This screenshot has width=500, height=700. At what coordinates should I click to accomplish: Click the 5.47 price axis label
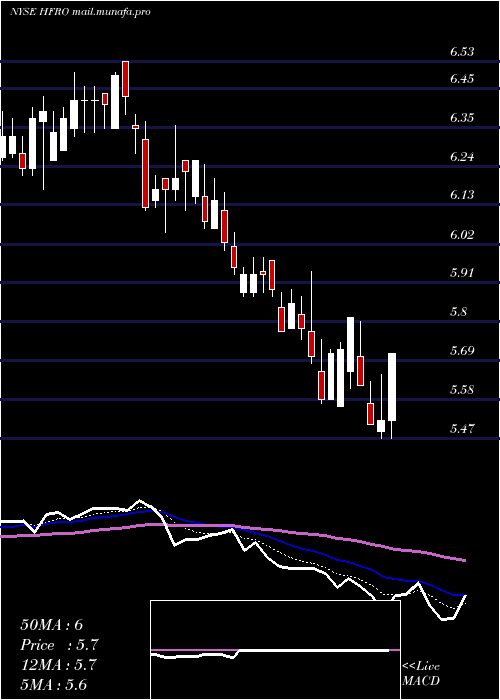click(462, 429)
